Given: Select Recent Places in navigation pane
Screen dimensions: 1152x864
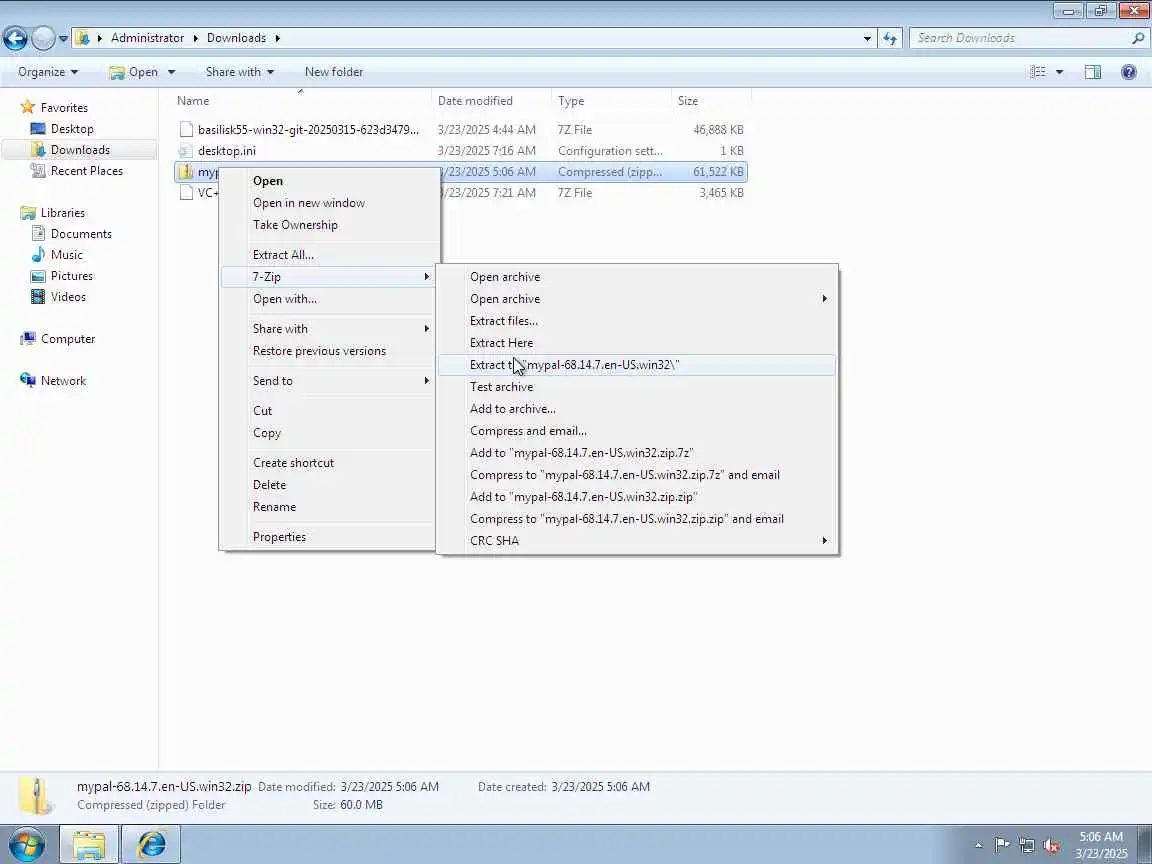Looking at the screenshot, I should [76, 170].
